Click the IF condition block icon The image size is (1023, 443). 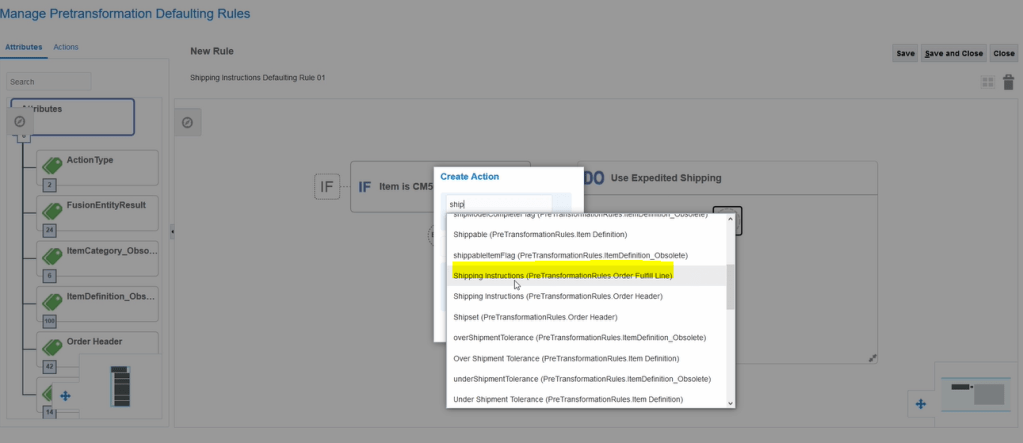tap(327, 186)
